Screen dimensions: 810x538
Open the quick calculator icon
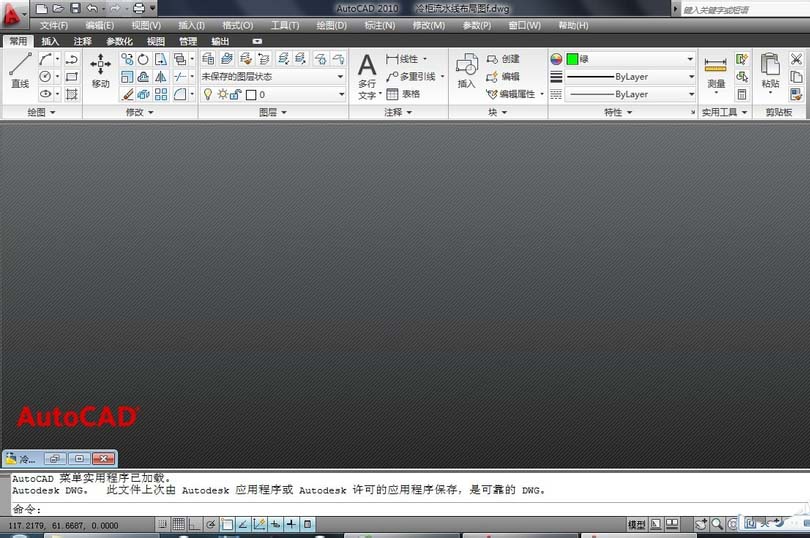coord(742,94)
